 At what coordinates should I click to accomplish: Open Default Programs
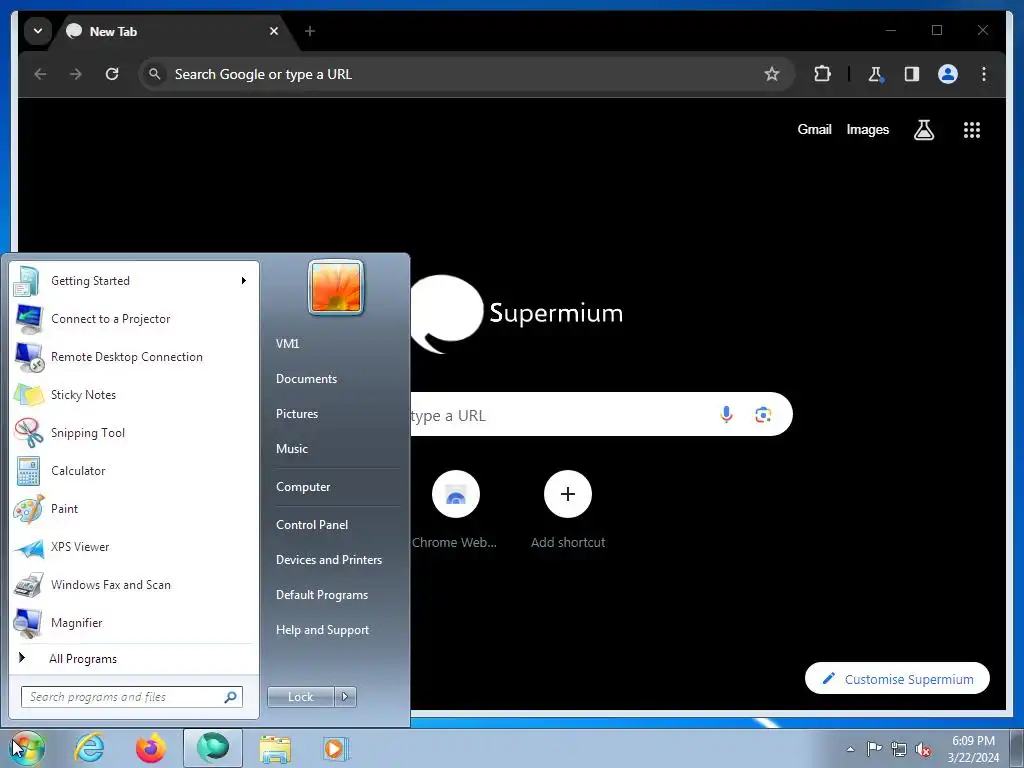coord(322,595)
